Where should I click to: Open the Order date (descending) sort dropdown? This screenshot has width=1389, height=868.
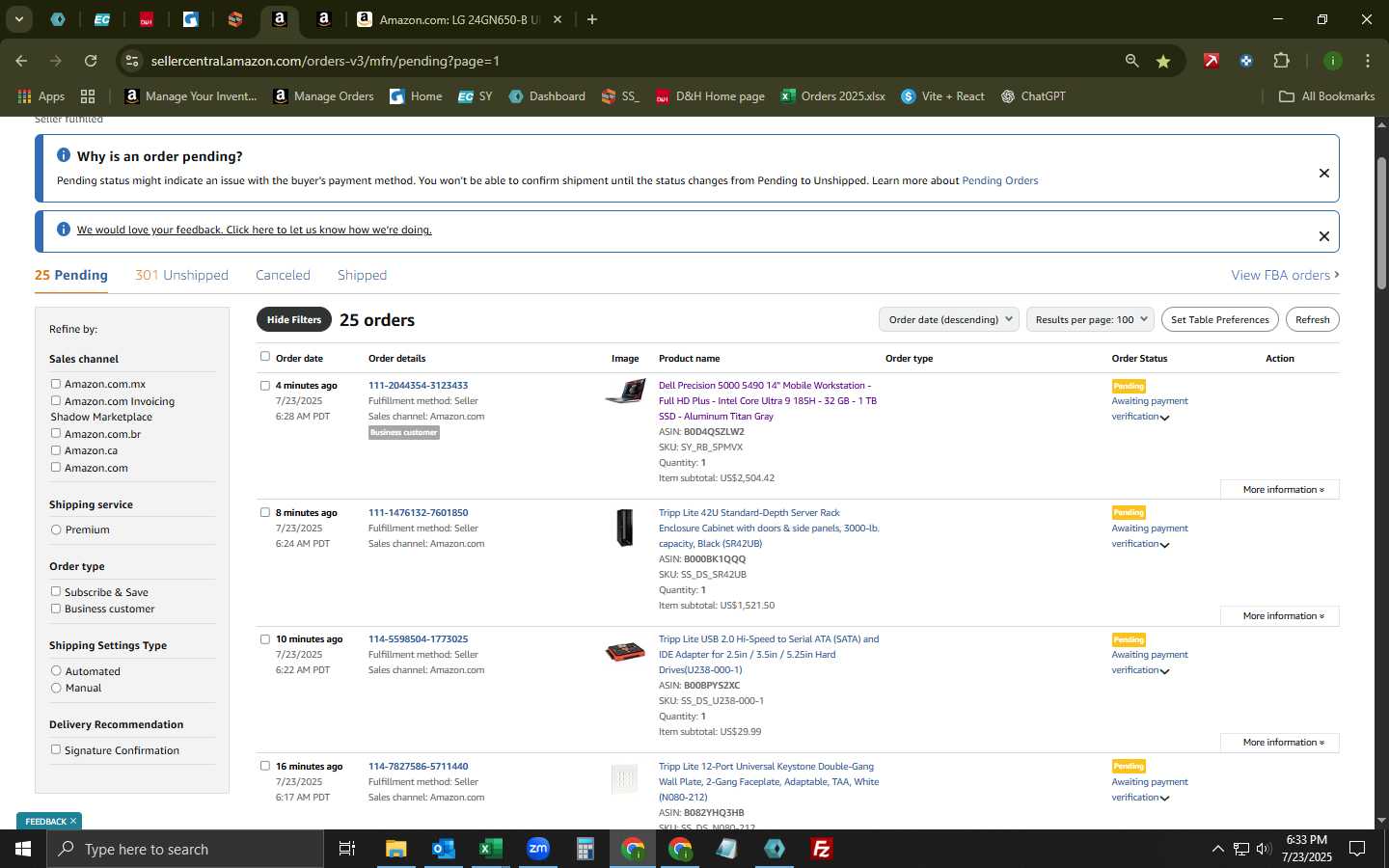click(x=949, y=319)
